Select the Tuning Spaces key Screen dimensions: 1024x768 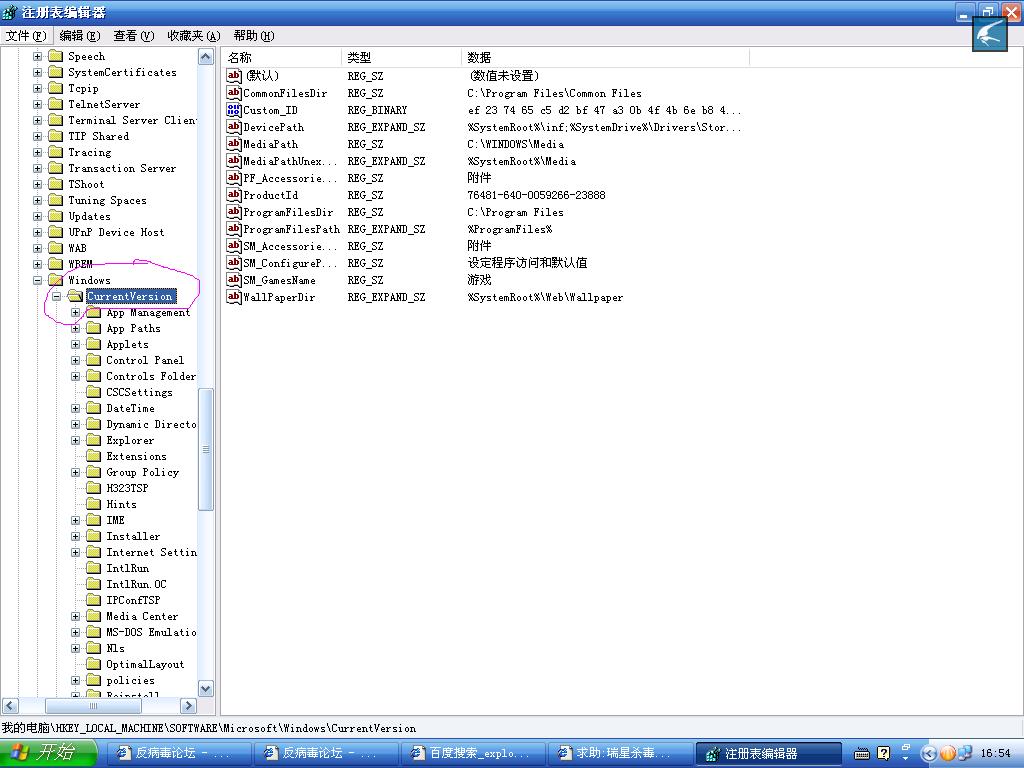107,200
